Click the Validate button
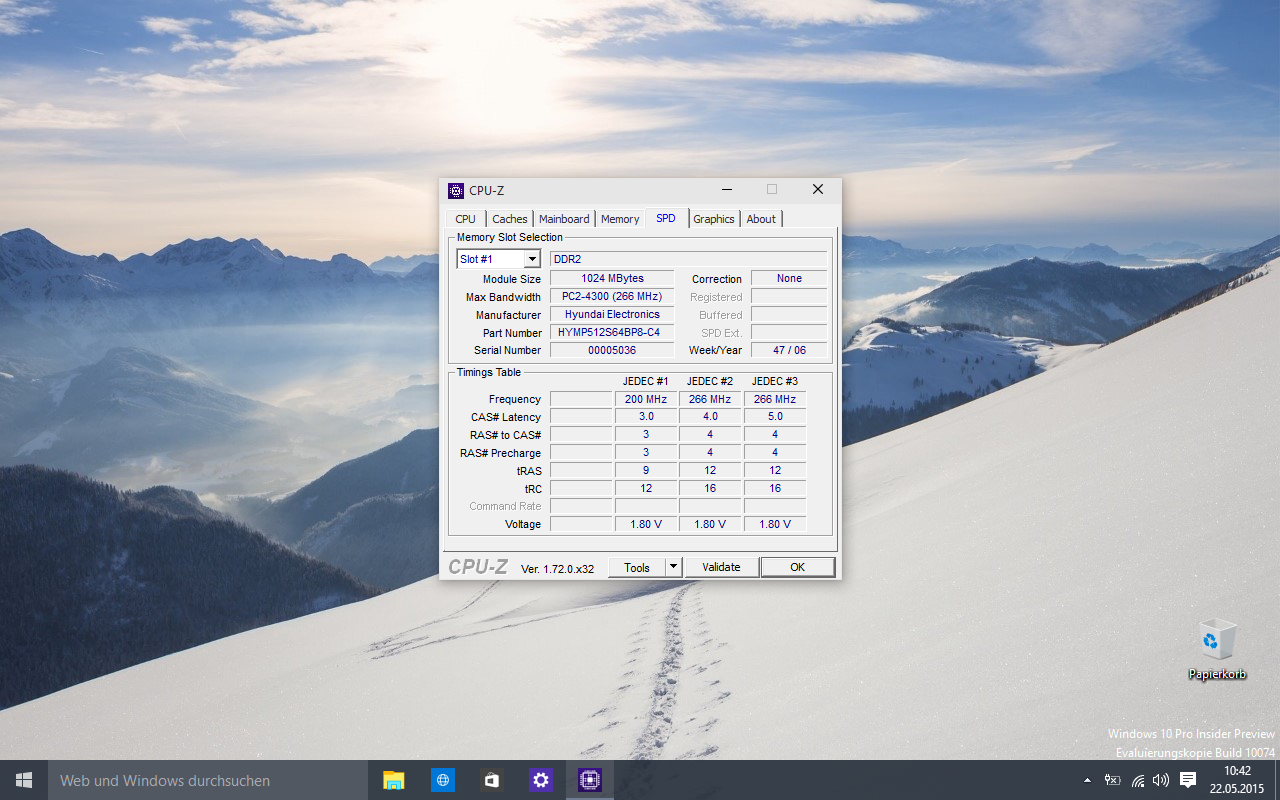 721,567
